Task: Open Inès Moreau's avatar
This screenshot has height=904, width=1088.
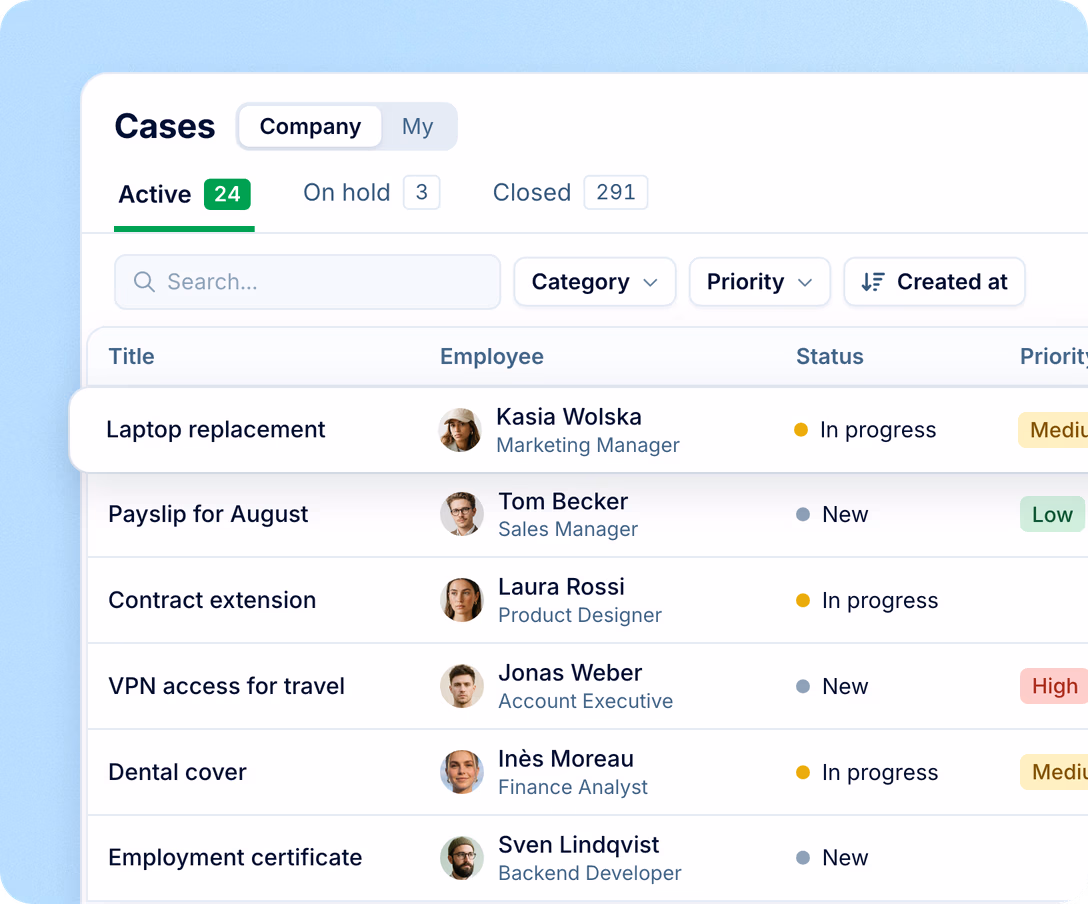Action: (461, 771)
